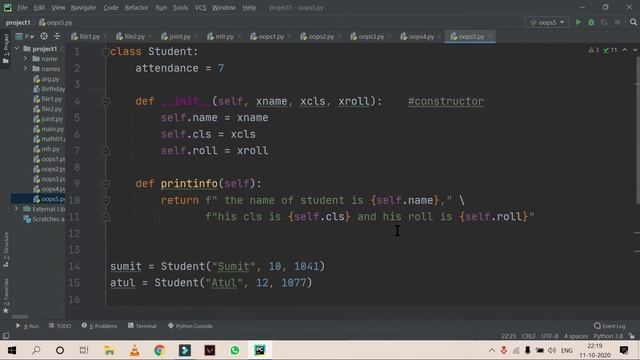Open the Python Console tool window

click(190, 326)
